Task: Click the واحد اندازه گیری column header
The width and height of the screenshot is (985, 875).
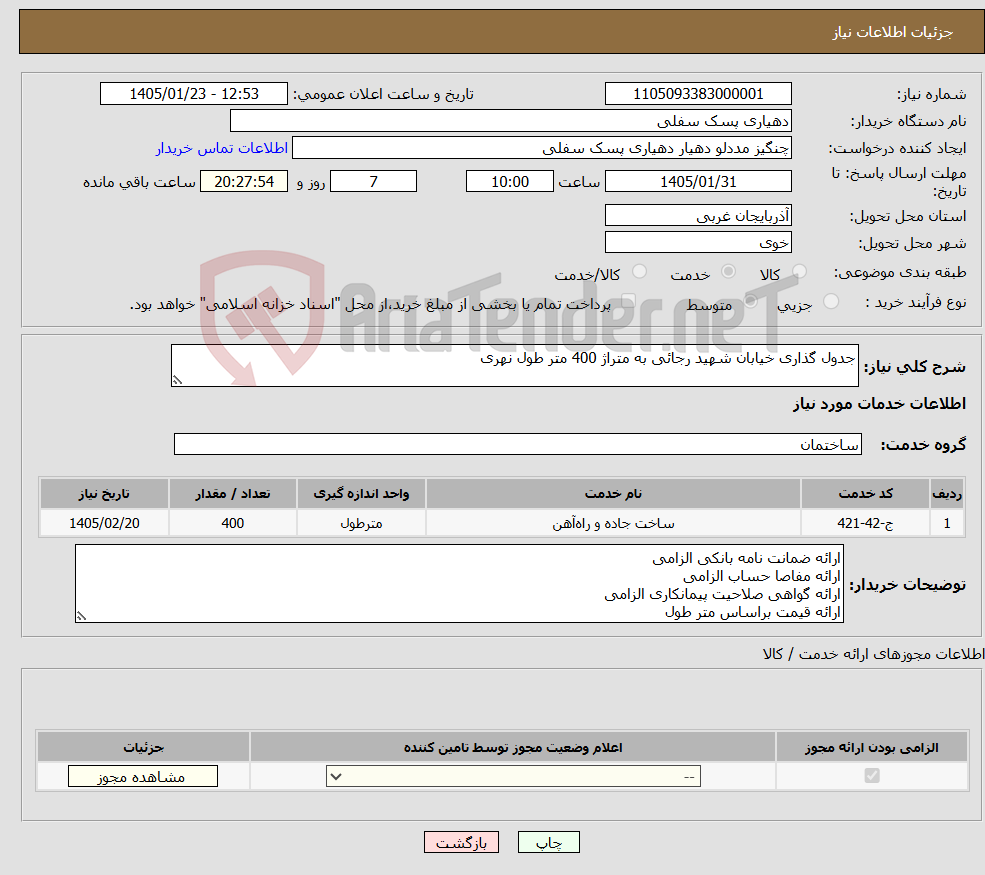Action: [361, 493]
